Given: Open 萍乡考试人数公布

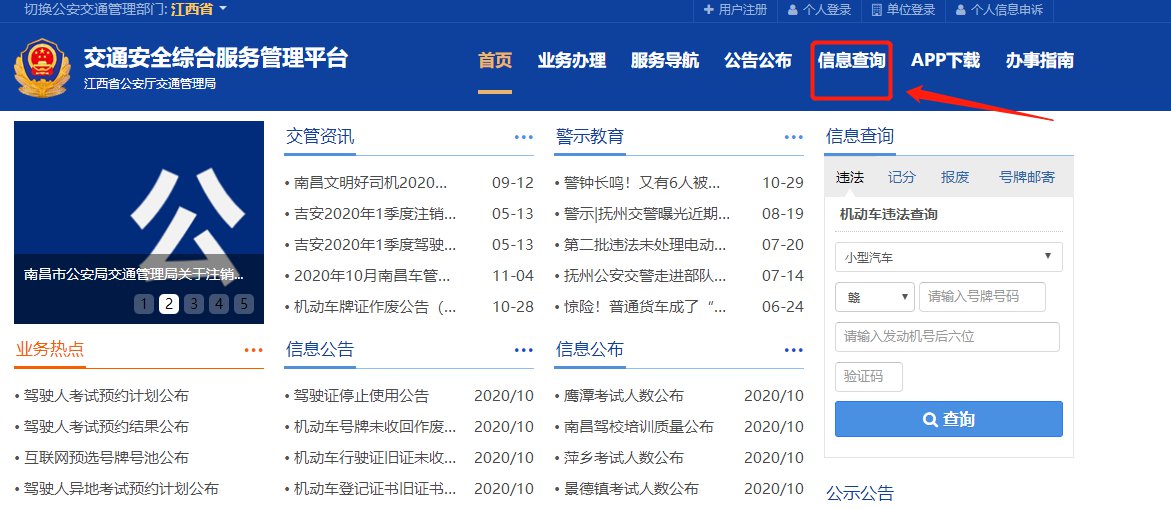Looking at the screenshot, I should 624,458.
